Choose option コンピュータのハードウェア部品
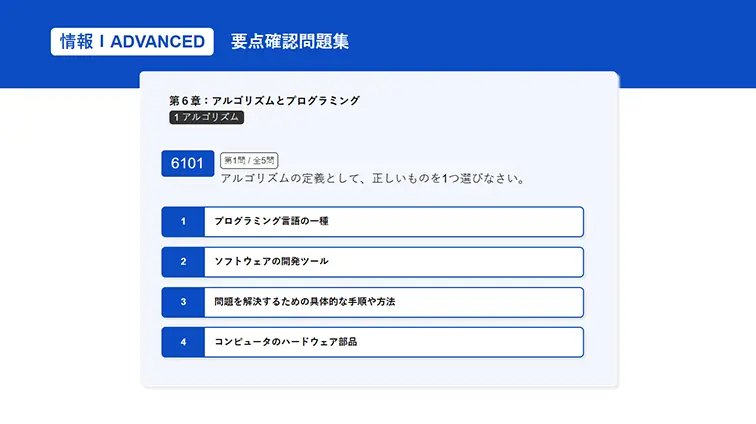The width and height of the screenshot is (756, 424). pyautogui.click(x=393, y=342)
